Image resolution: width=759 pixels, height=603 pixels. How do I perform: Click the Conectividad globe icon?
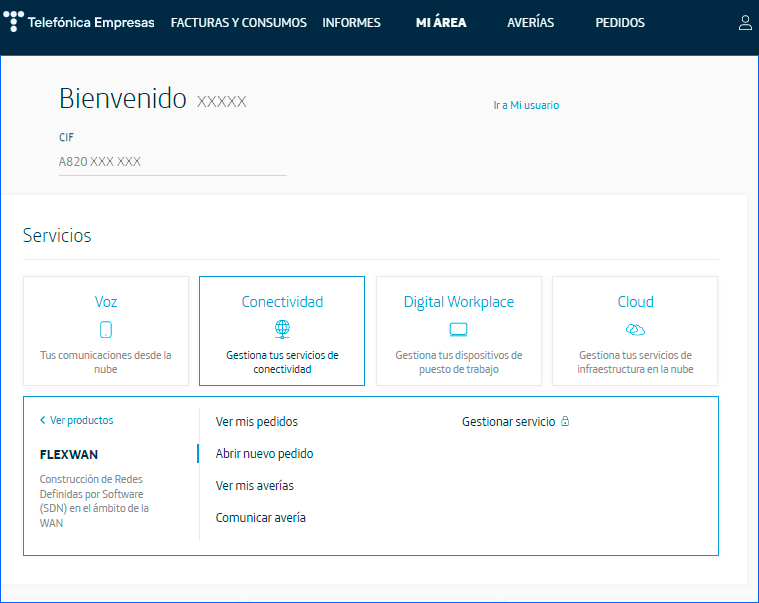coord(282,329)
